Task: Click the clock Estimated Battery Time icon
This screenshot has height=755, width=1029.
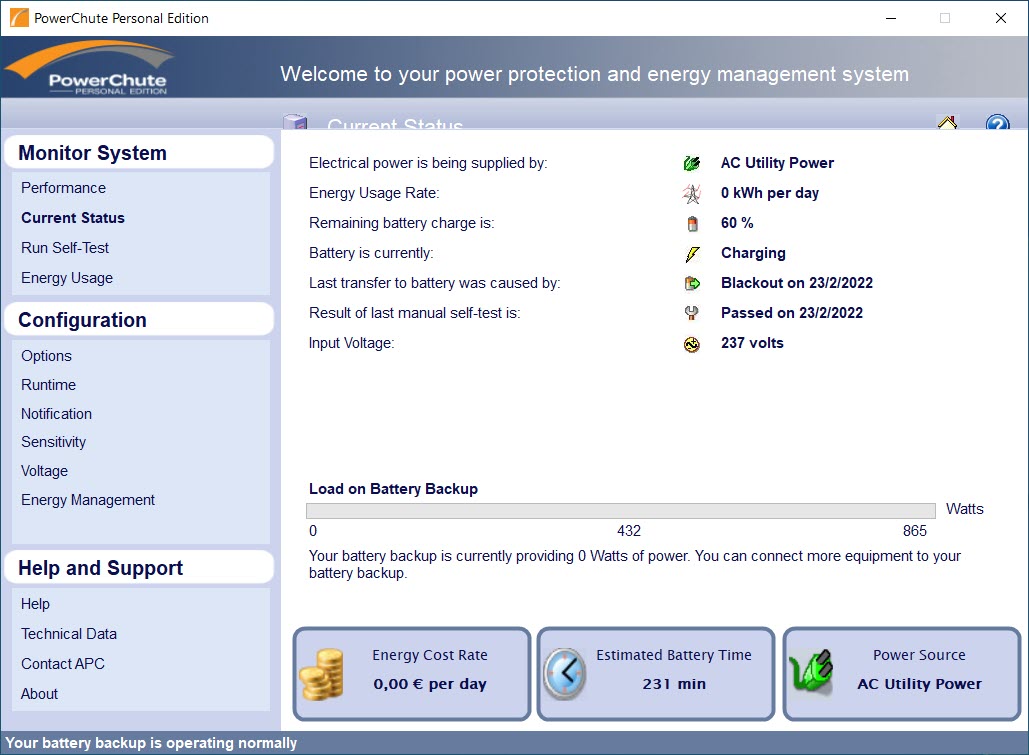Action: click(564, 674)
